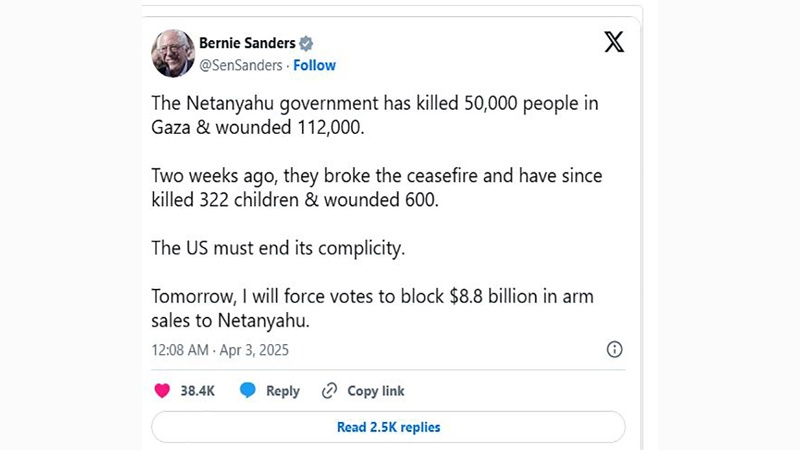Open Read 2.5K replies
The width and height of the screenshot is (800, 450).
tap(389, 427)
